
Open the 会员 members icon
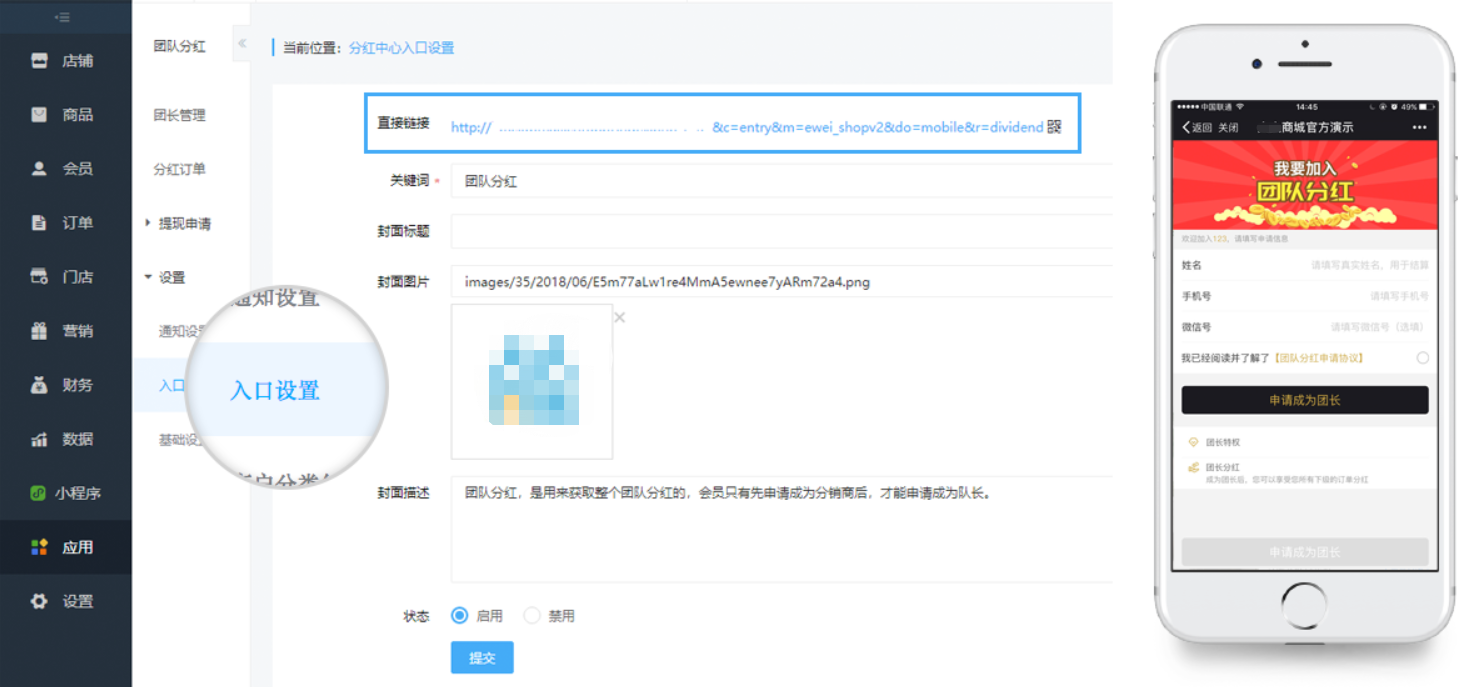39,168
